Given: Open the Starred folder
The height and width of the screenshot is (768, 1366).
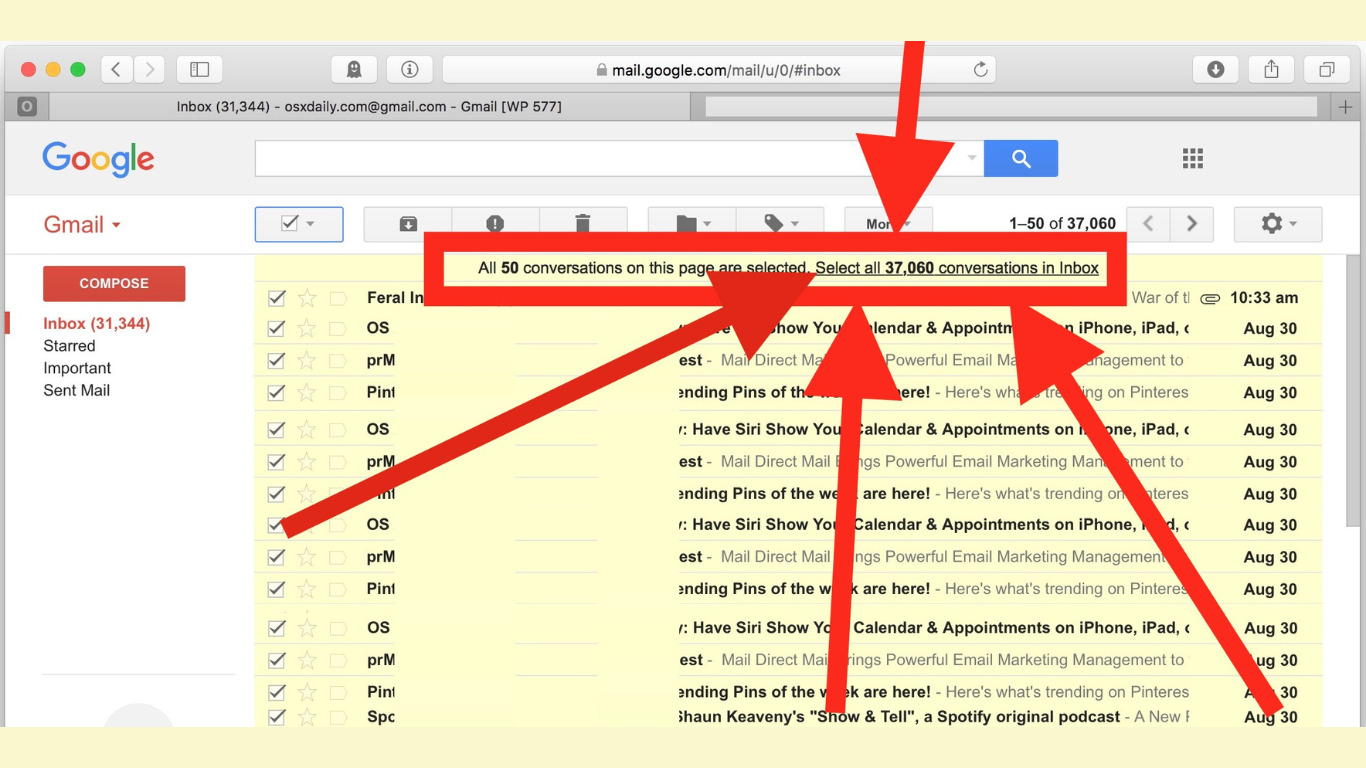Looking at the screenshot, I should coord(69,346).
